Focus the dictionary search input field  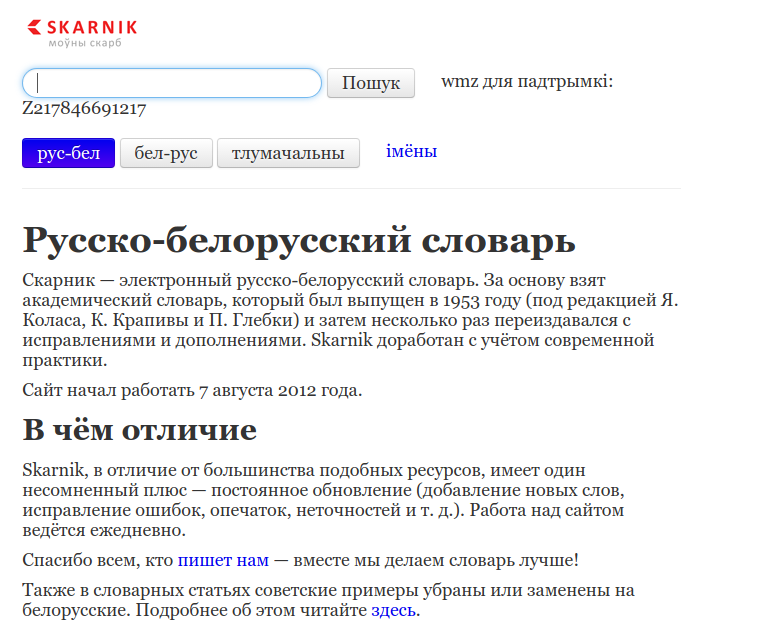(171, 83)
